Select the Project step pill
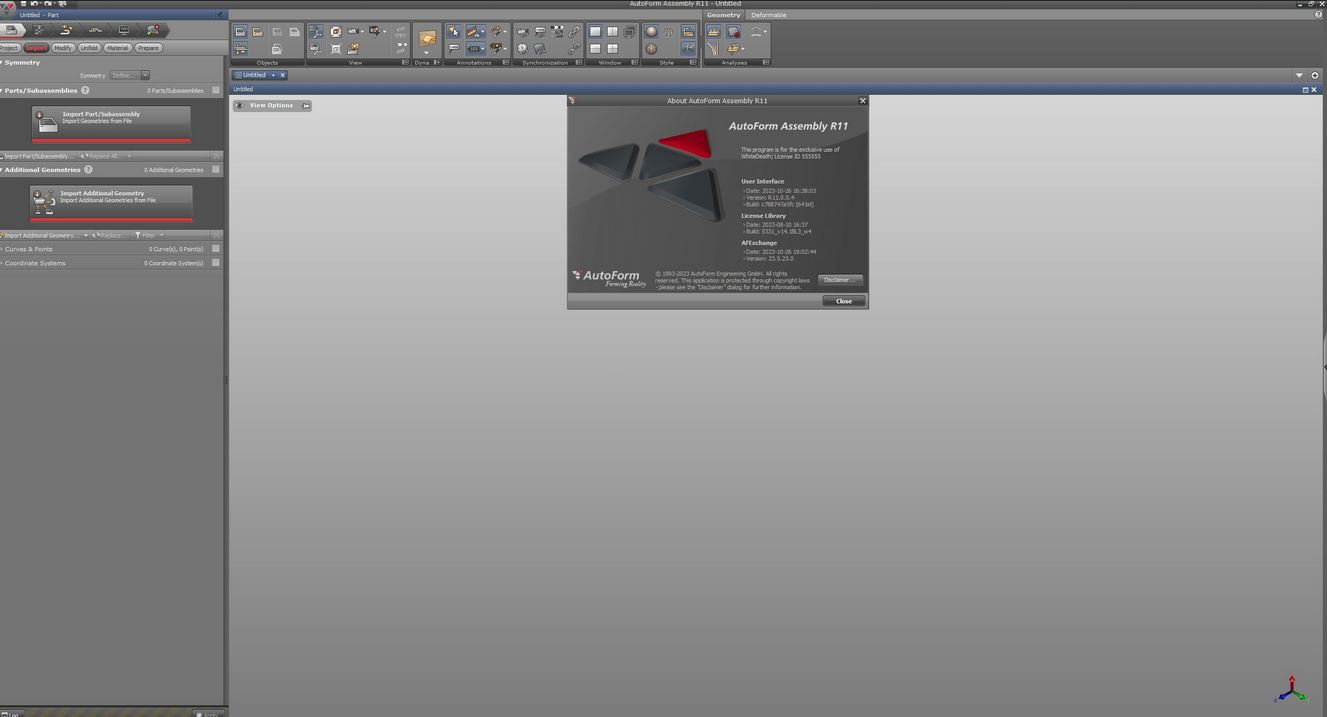 [x=9, y=48]
